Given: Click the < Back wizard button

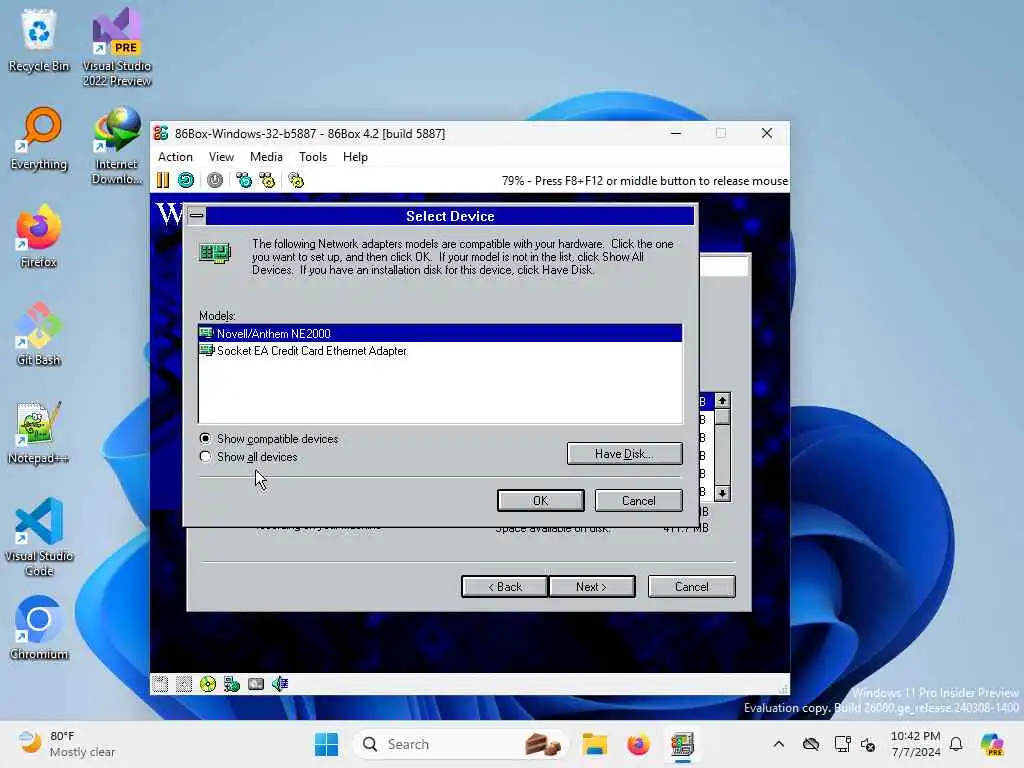Looking at the screenshot, I should point(505,586).
